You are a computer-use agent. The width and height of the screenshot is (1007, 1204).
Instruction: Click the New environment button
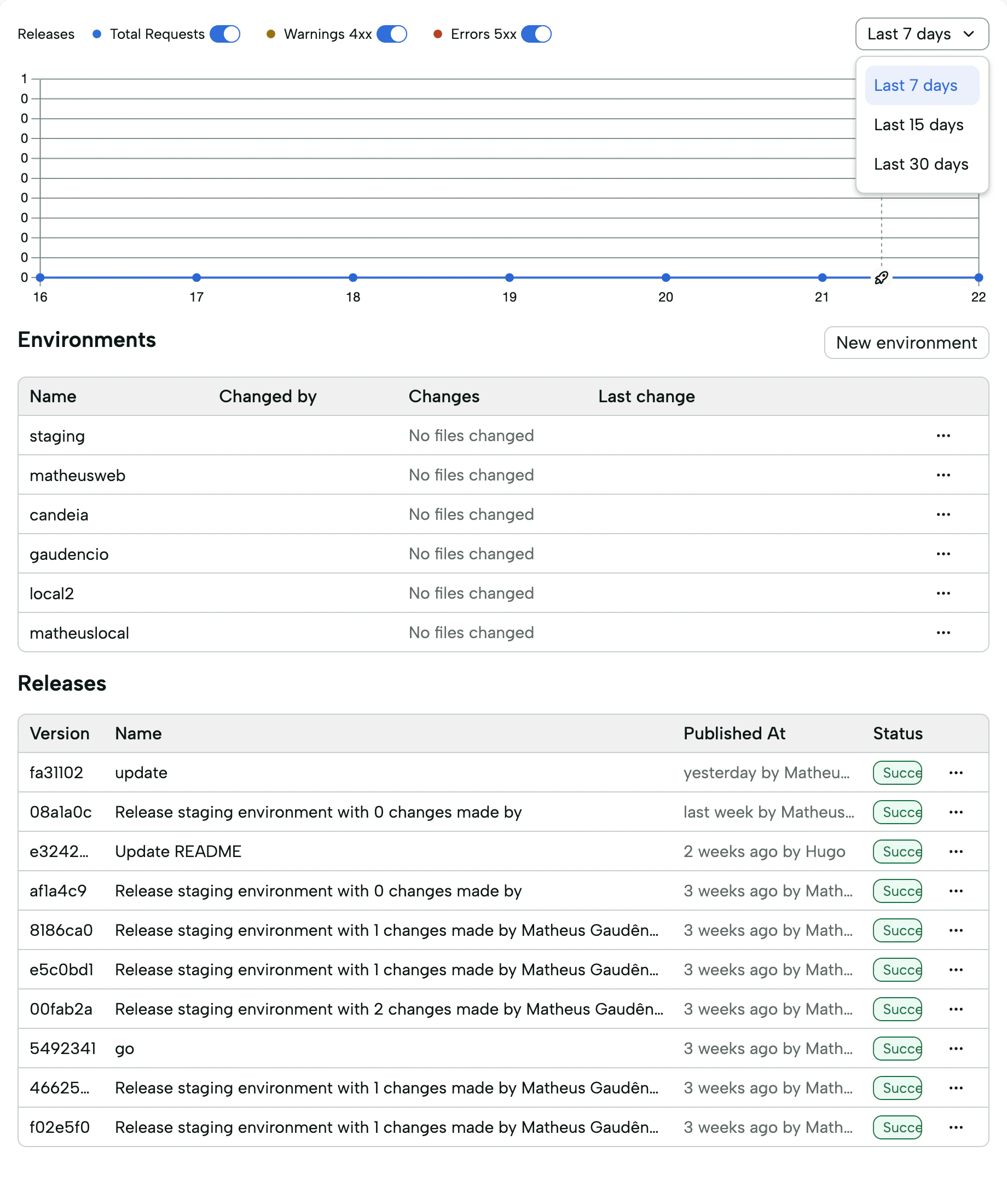(x=906, y=343)
